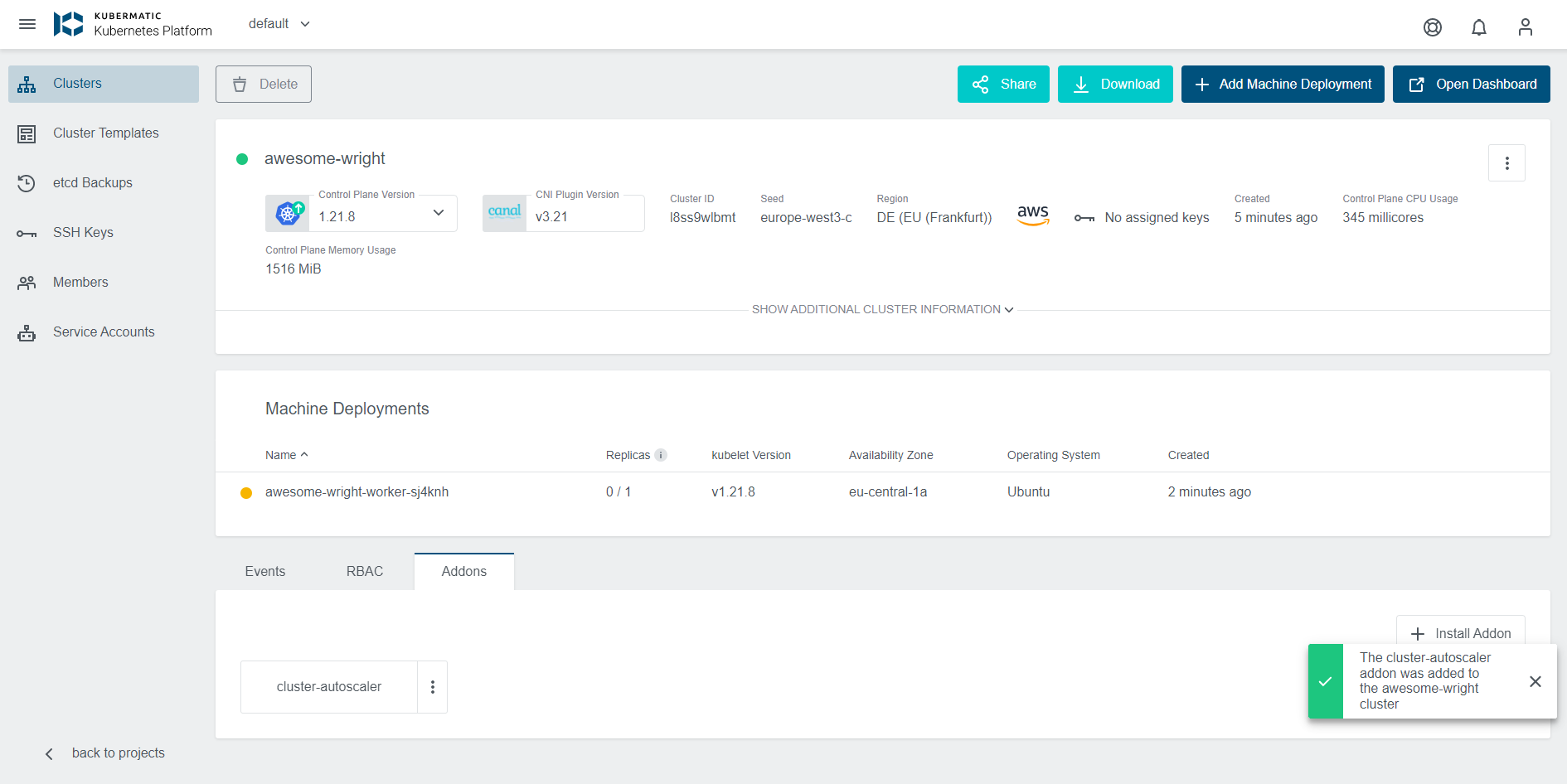
Task: Click back to projects link
Action: pyautogui.click(x=118, y=753)
